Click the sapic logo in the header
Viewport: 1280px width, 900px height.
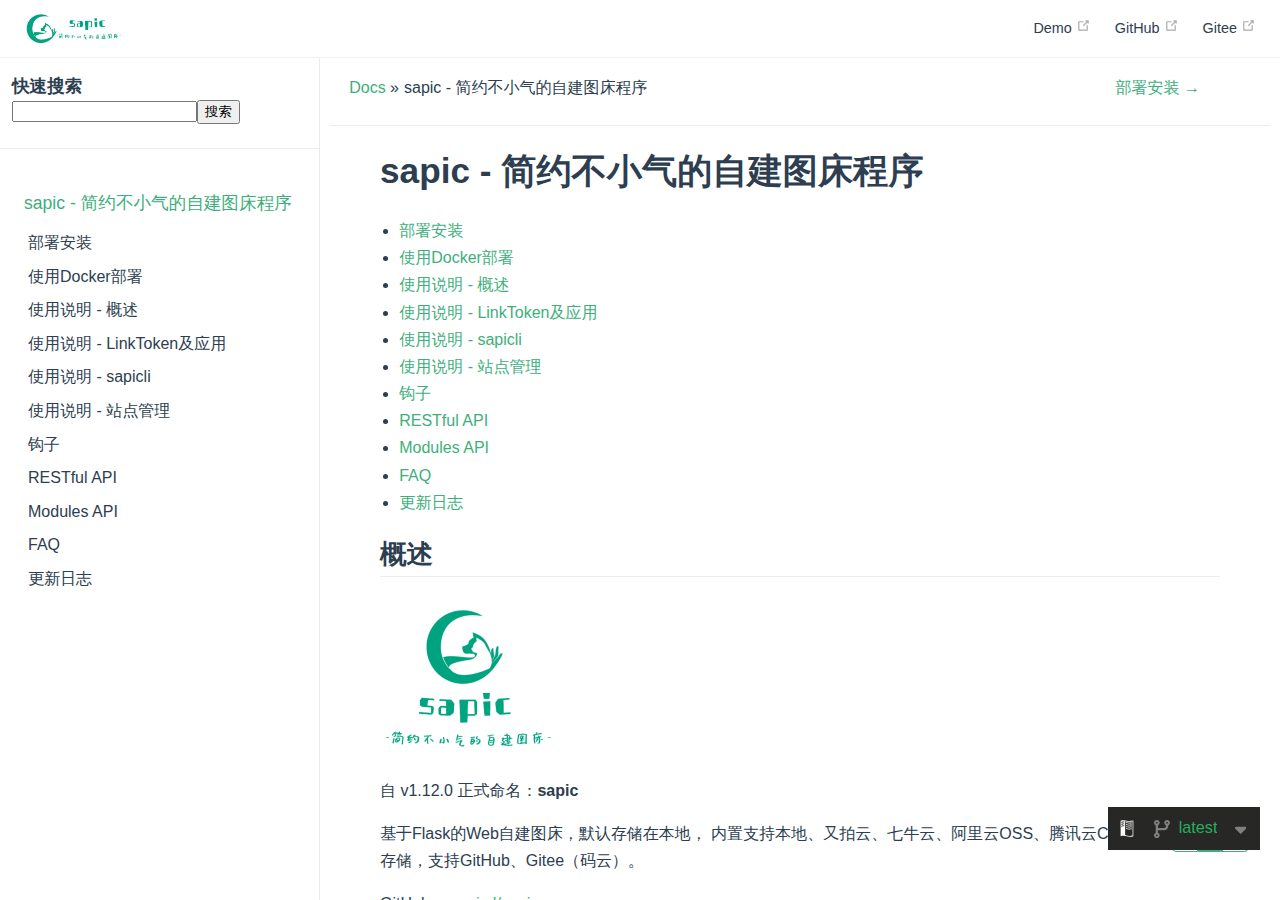72,28
